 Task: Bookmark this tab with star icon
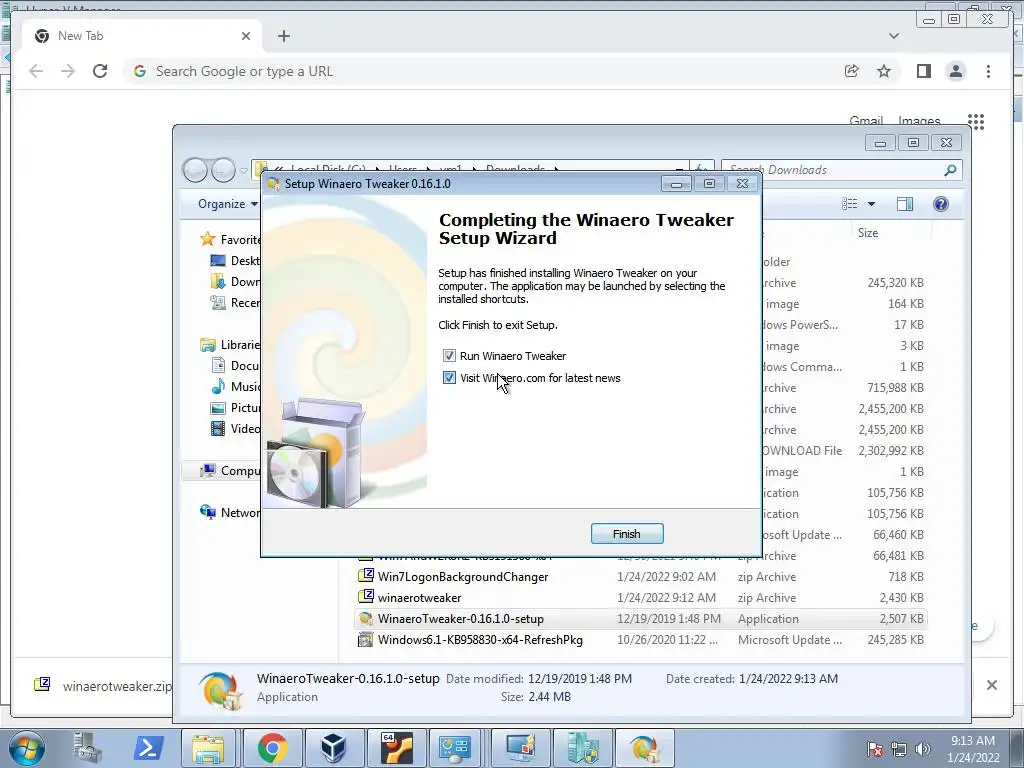pyautogui.click(x=884, y=71)
